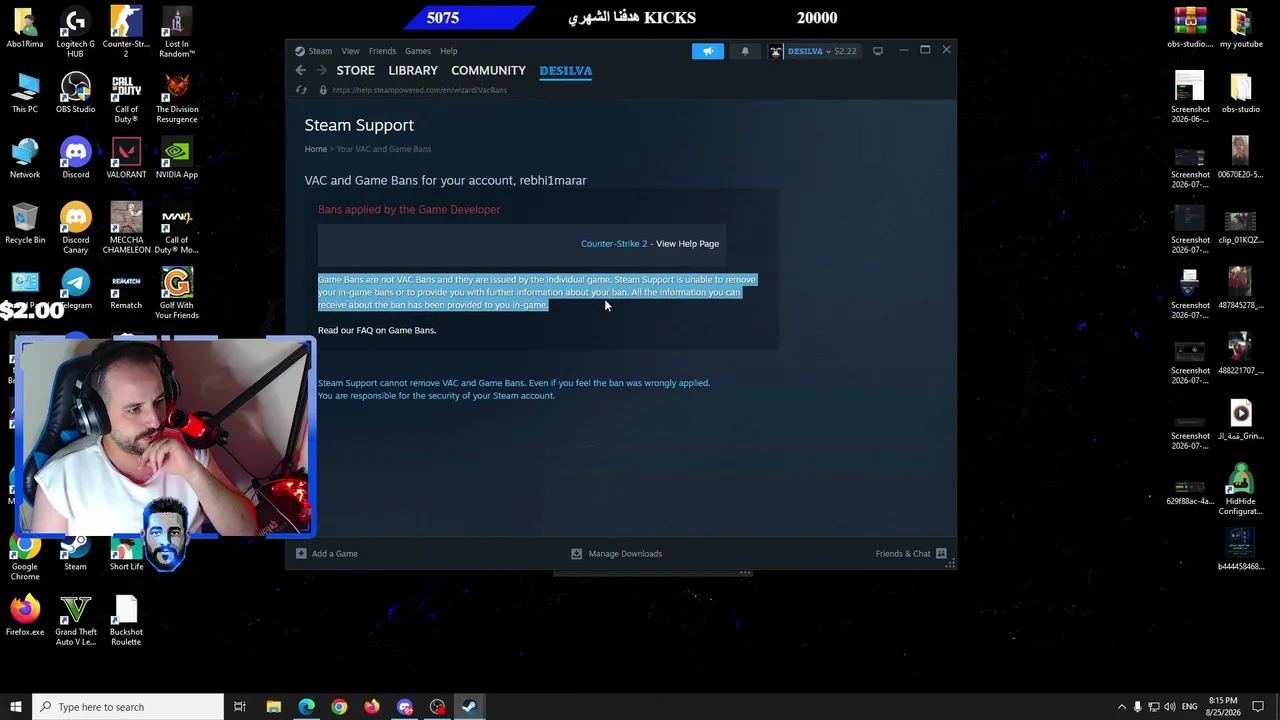Select the Steam taskbar icon
1280x720 pixels.
pos(469,707)
